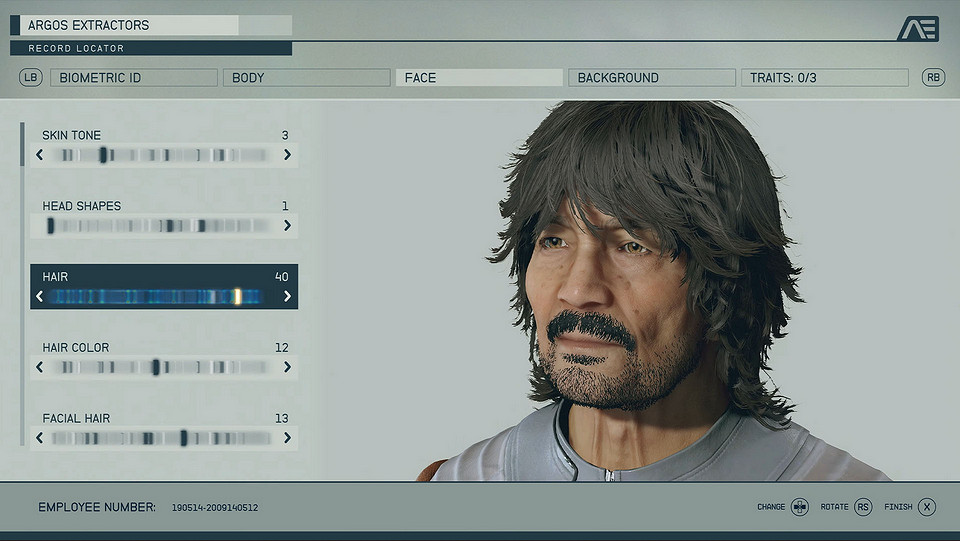
Task: Click the RB bumper icon
Action: click(x=933, y=77)
